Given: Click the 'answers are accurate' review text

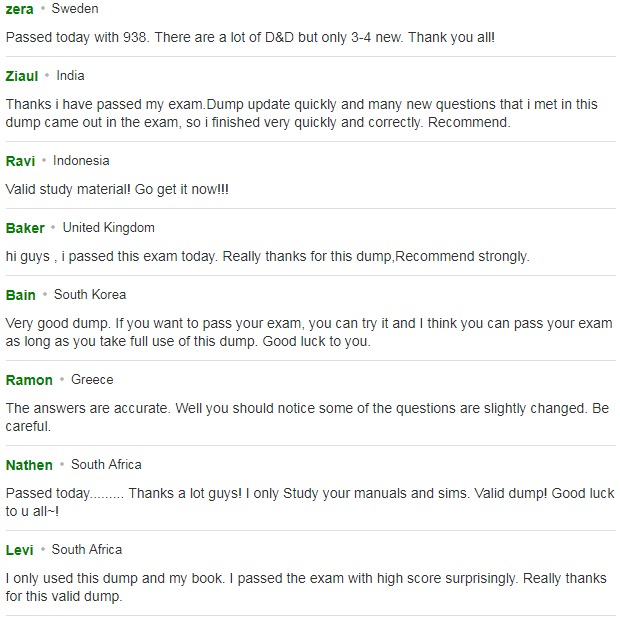Looking at the screenshot, I should coord(307,417).
